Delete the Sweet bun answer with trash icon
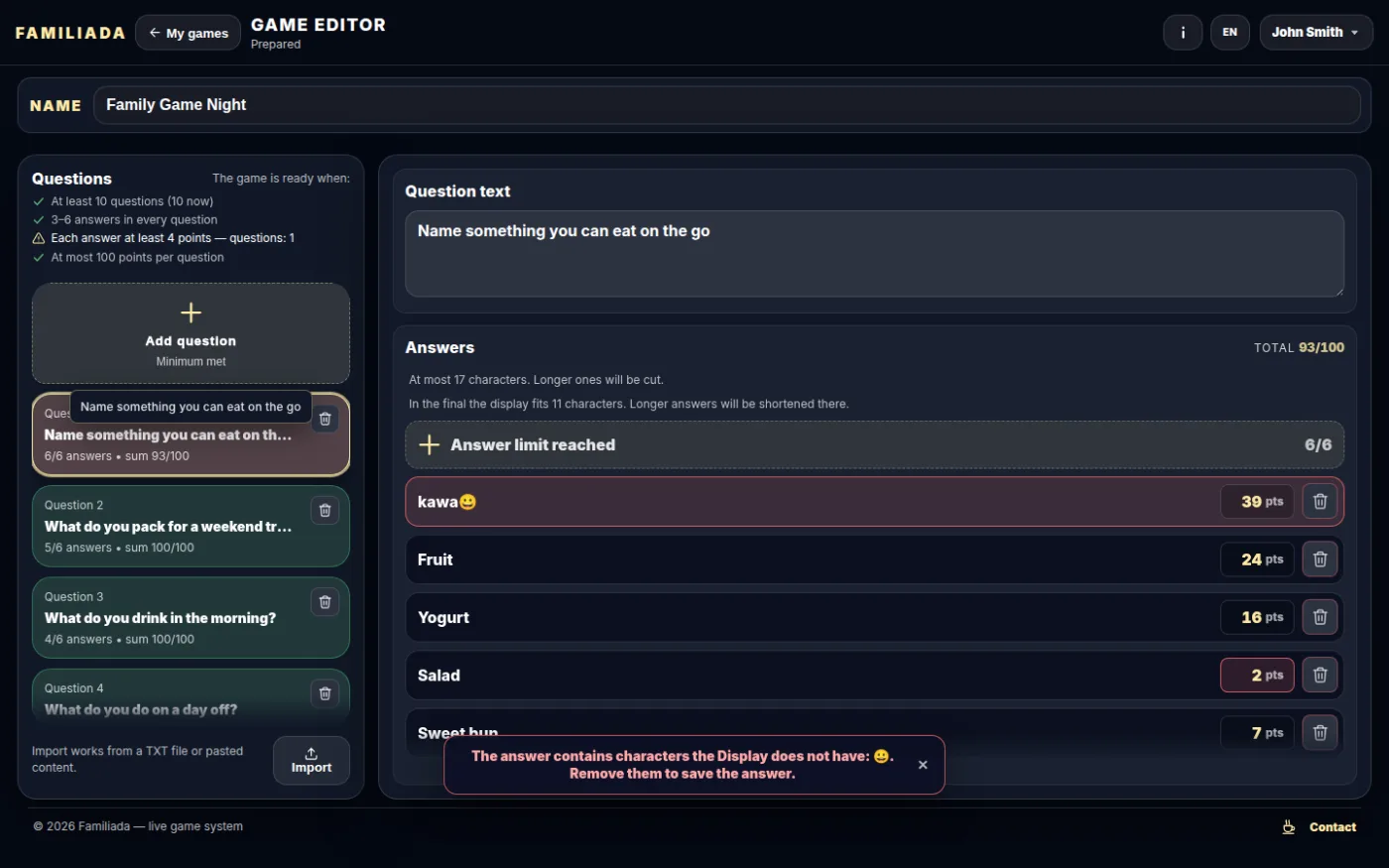Screen dimensions: 1389x868 pyautogui.click(x=1320, y=733)
